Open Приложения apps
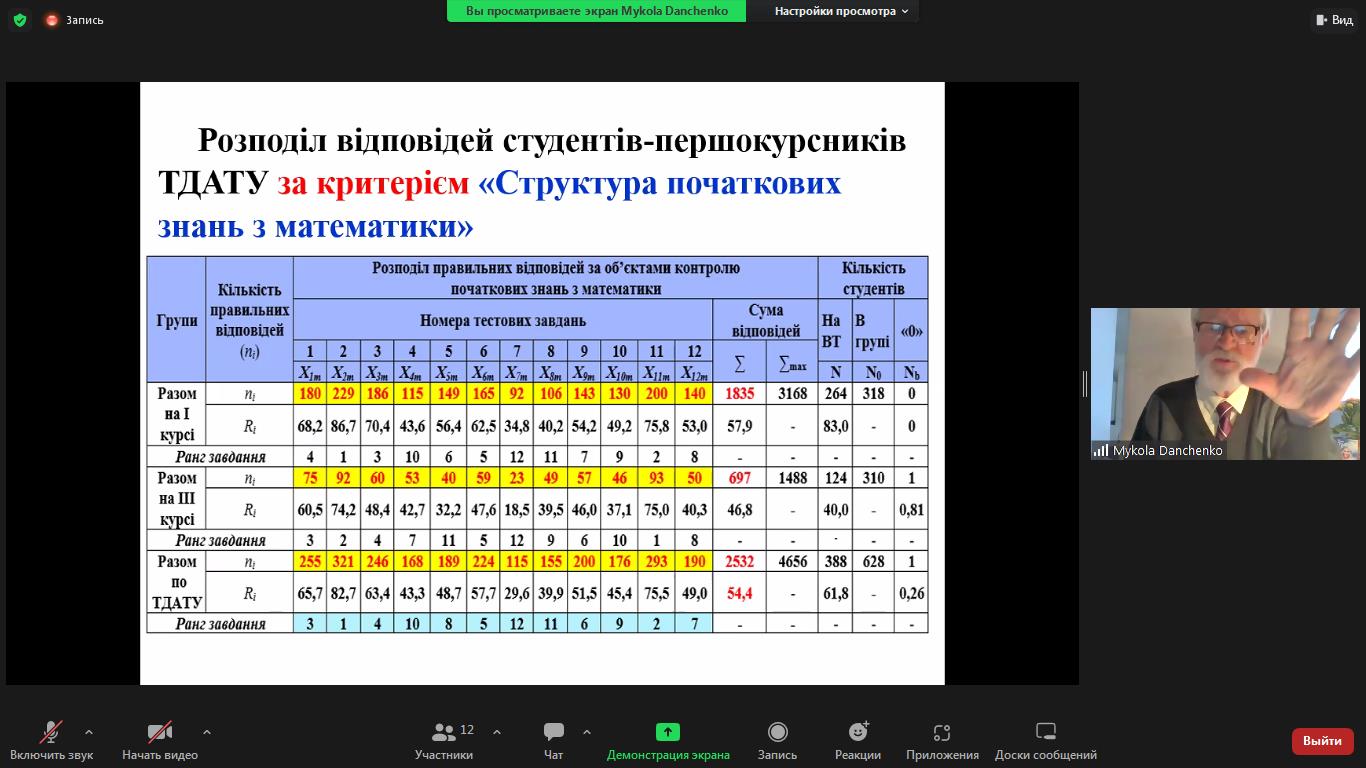The width and height of the screenshot is (1366, 768). pyautogui.click(x=942, y=740)
